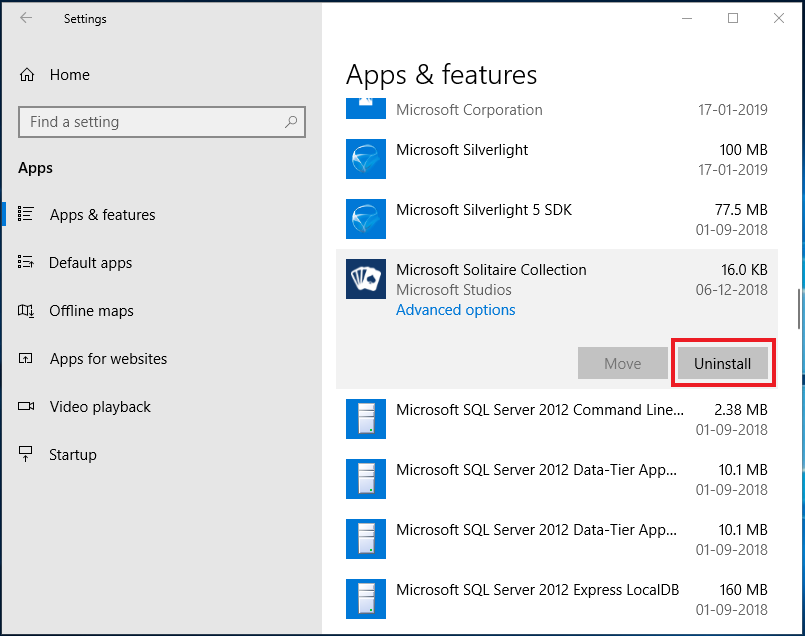The image size is (805, 636).
Task: Click the Microsoft Silverlight app icon
Action: 366,159
